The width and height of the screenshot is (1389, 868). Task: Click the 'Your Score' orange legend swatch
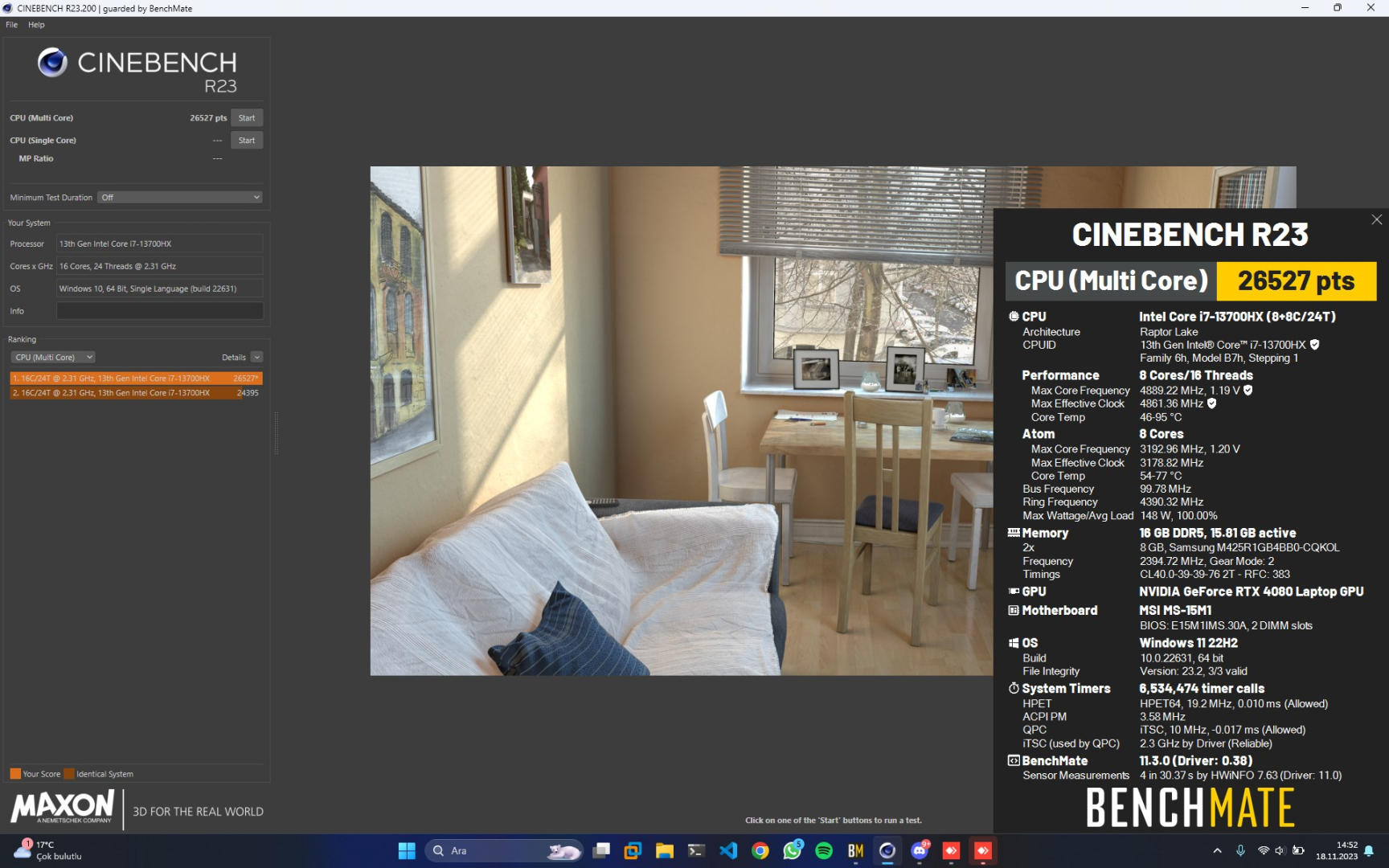15,774
